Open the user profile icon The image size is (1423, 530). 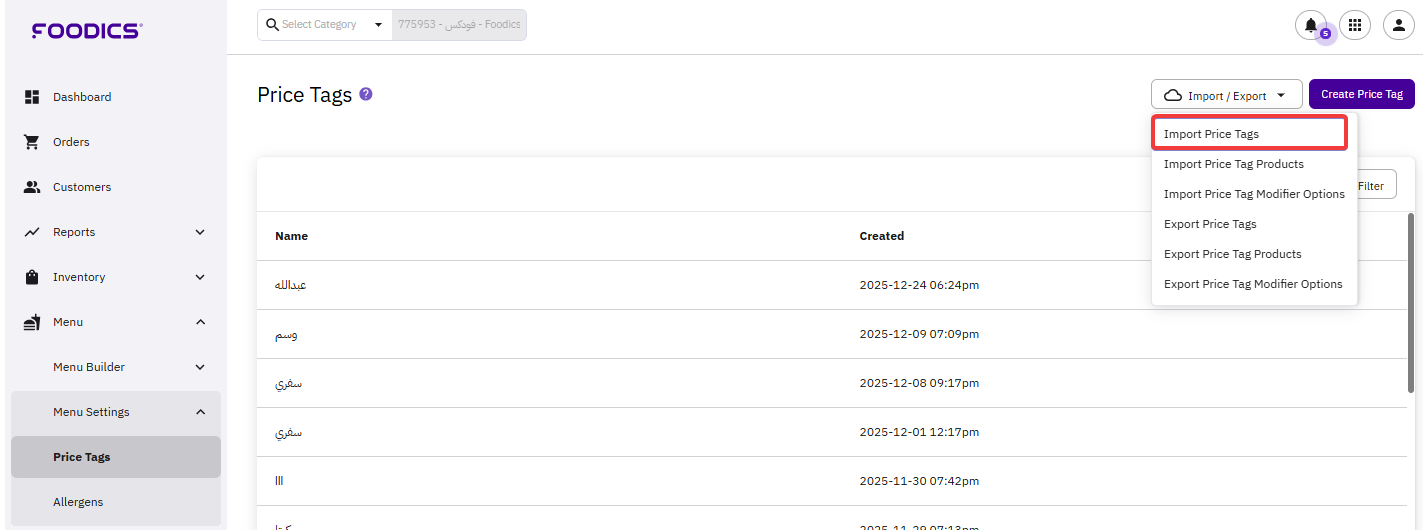[x=1398, y=25]
